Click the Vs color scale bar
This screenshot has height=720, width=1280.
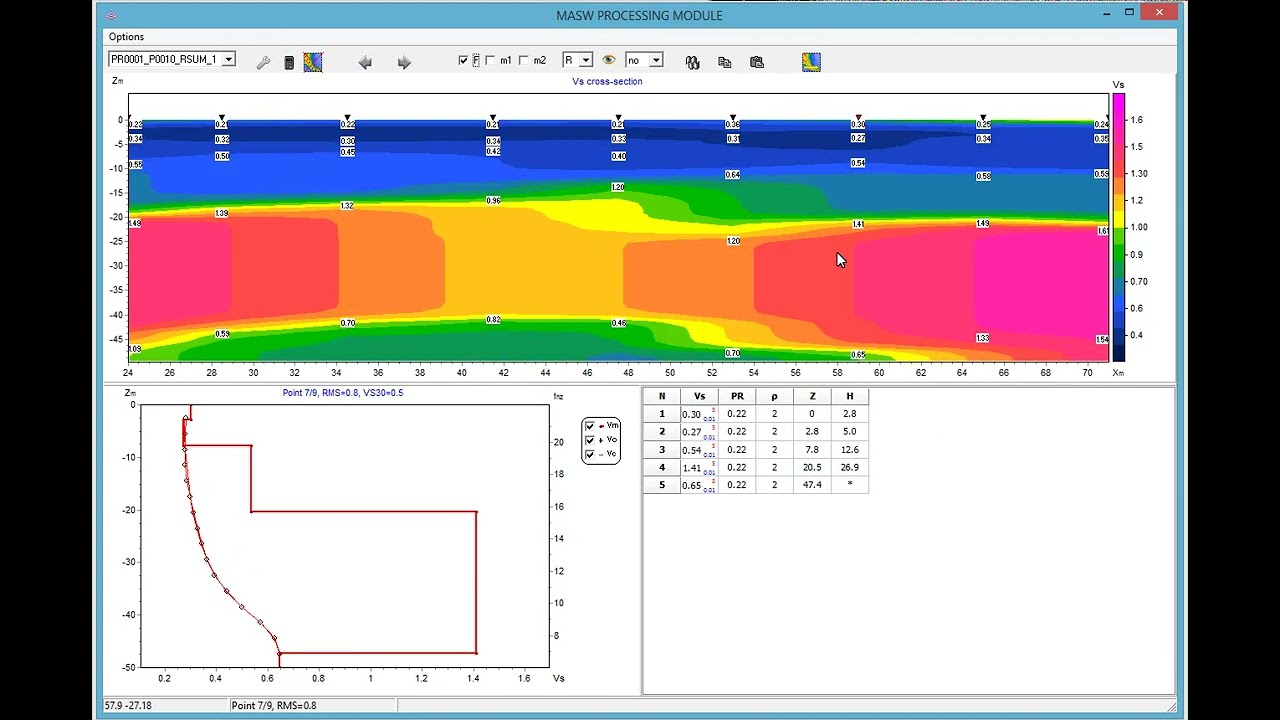[1118, 228]
